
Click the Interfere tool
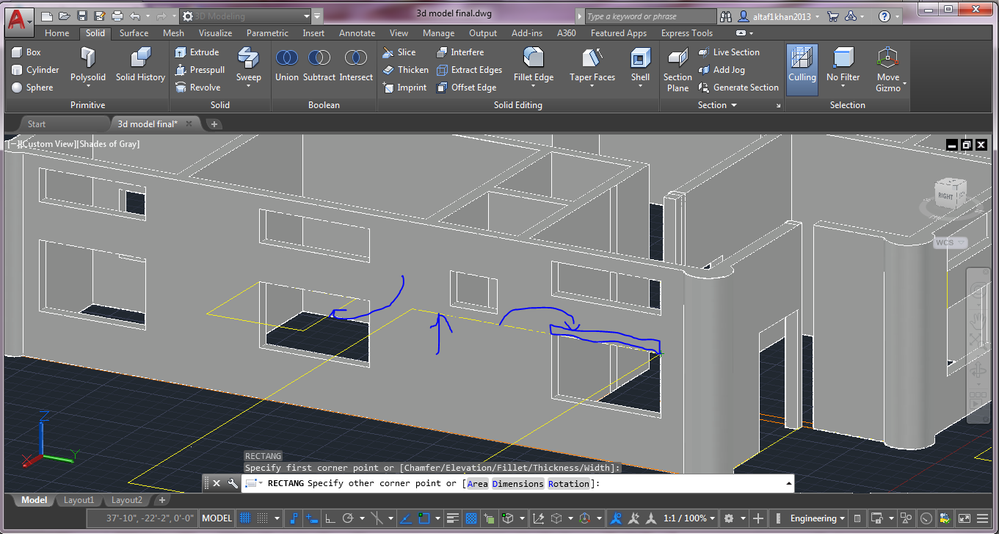[x=460, y=52]
